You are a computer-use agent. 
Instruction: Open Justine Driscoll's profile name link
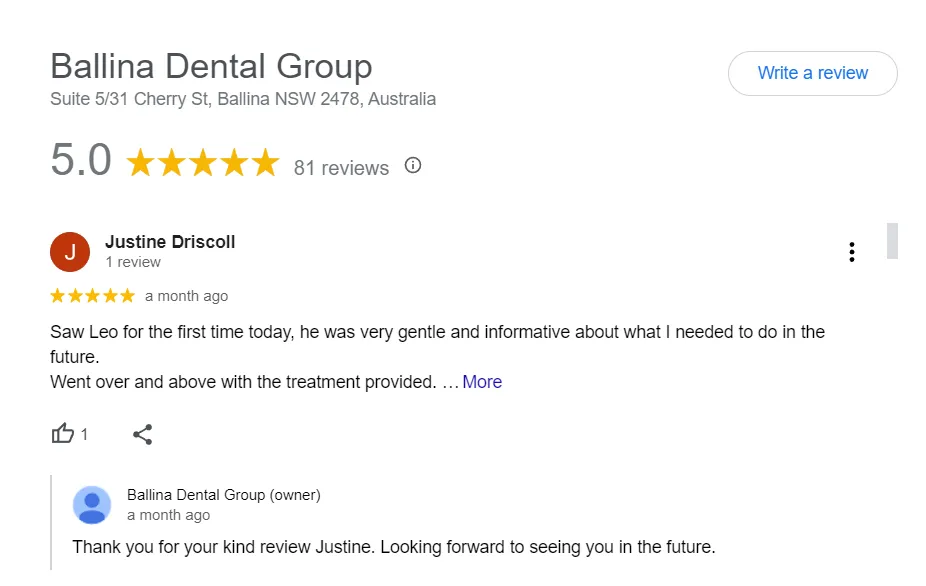tap(170, 242)
